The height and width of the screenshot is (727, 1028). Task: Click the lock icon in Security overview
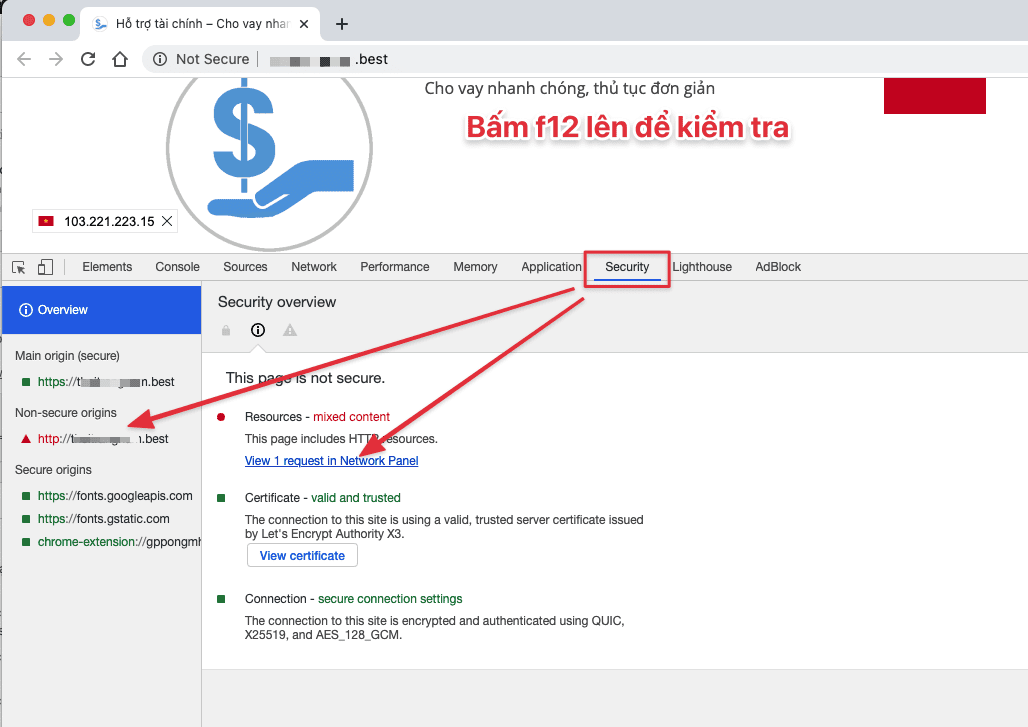click(x=226, y=330)
